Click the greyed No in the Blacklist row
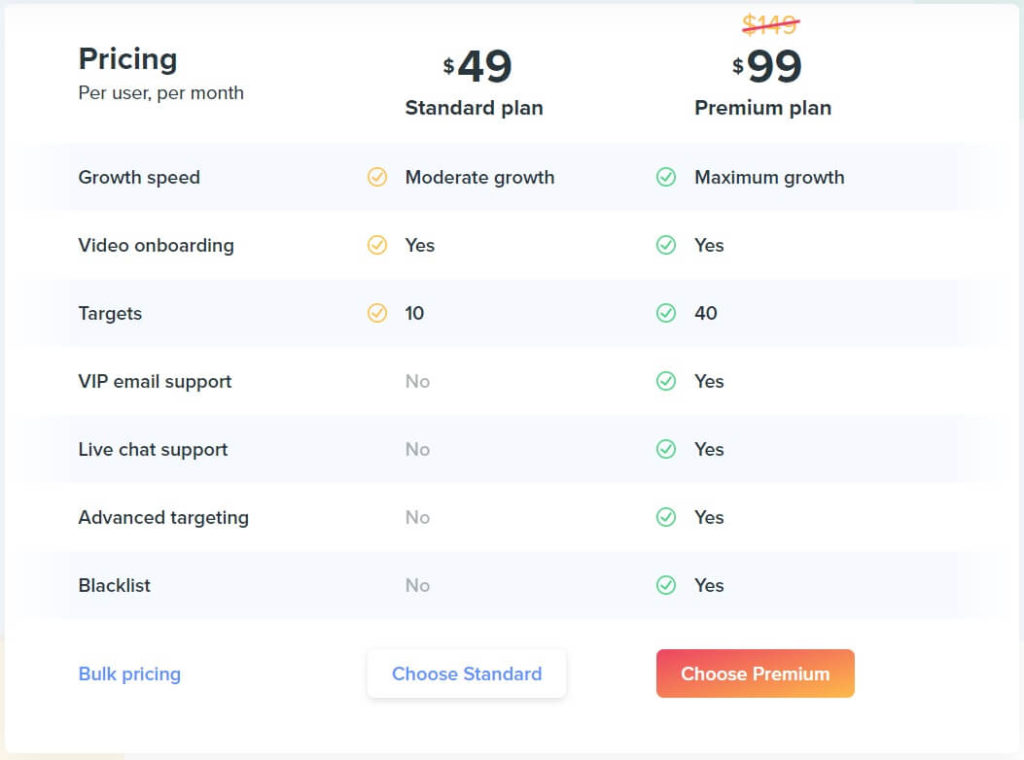Image resolution: width=1024 pixels, height=760 pixels. click(417, 585)
